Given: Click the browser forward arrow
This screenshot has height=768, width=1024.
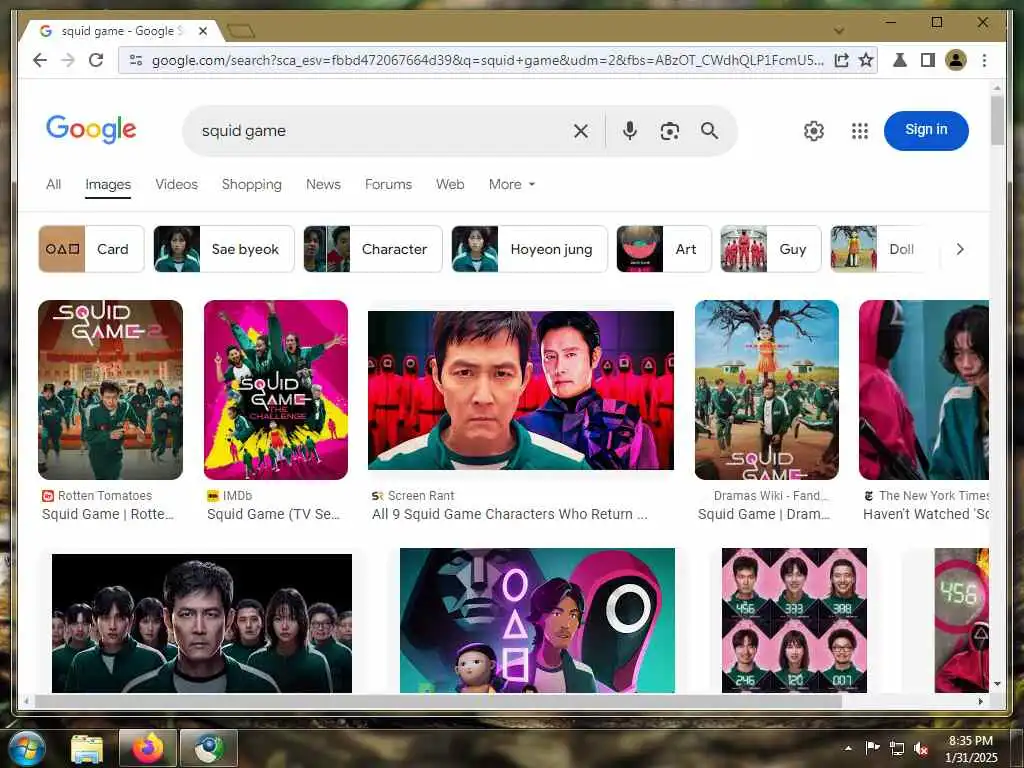Looking at the screenshot, I should [68, 60].
